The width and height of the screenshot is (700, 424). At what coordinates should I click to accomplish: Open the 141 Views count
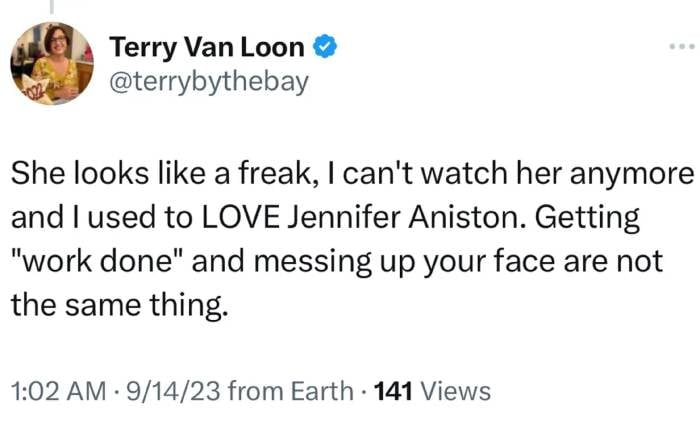click(x=431, y=391)
